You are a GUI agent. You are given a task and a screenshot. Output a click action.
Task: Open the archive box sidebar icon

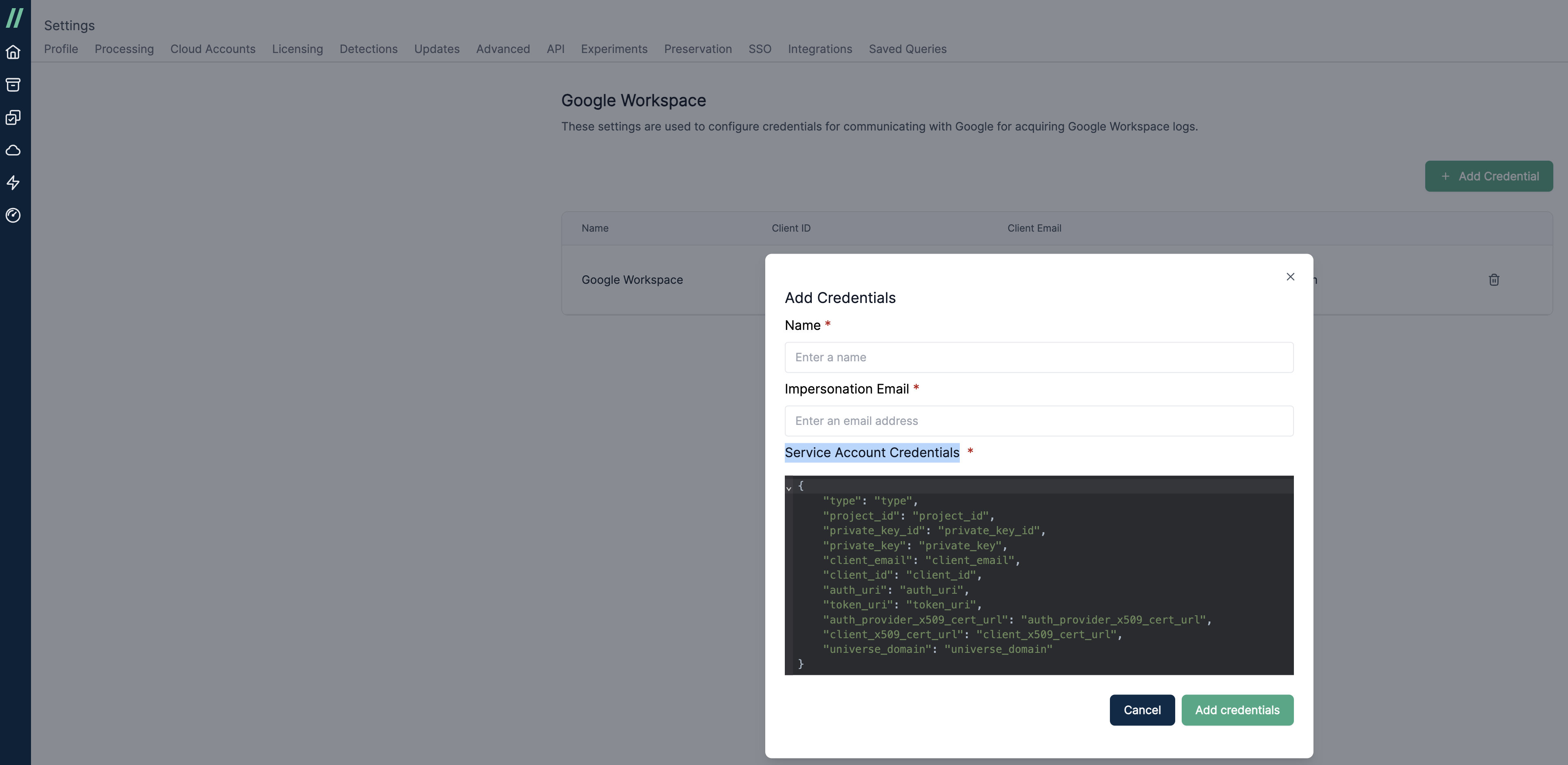tap(13, 84)
